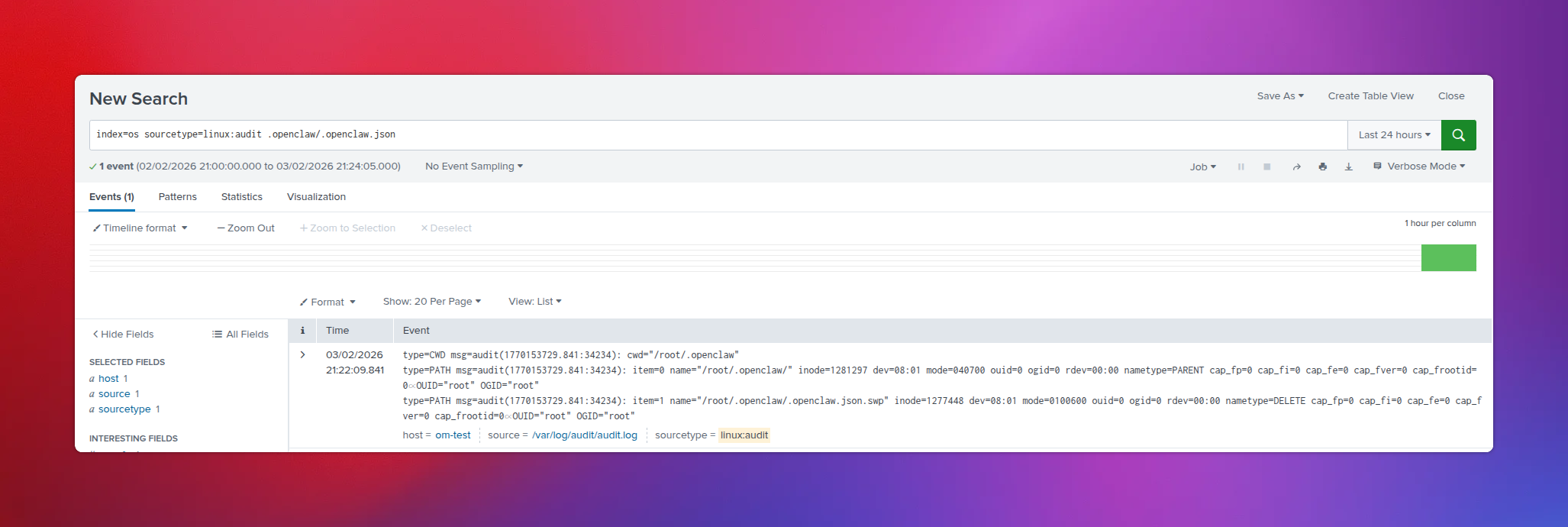Click Zoom Out on the timeline

coord(246,228)
